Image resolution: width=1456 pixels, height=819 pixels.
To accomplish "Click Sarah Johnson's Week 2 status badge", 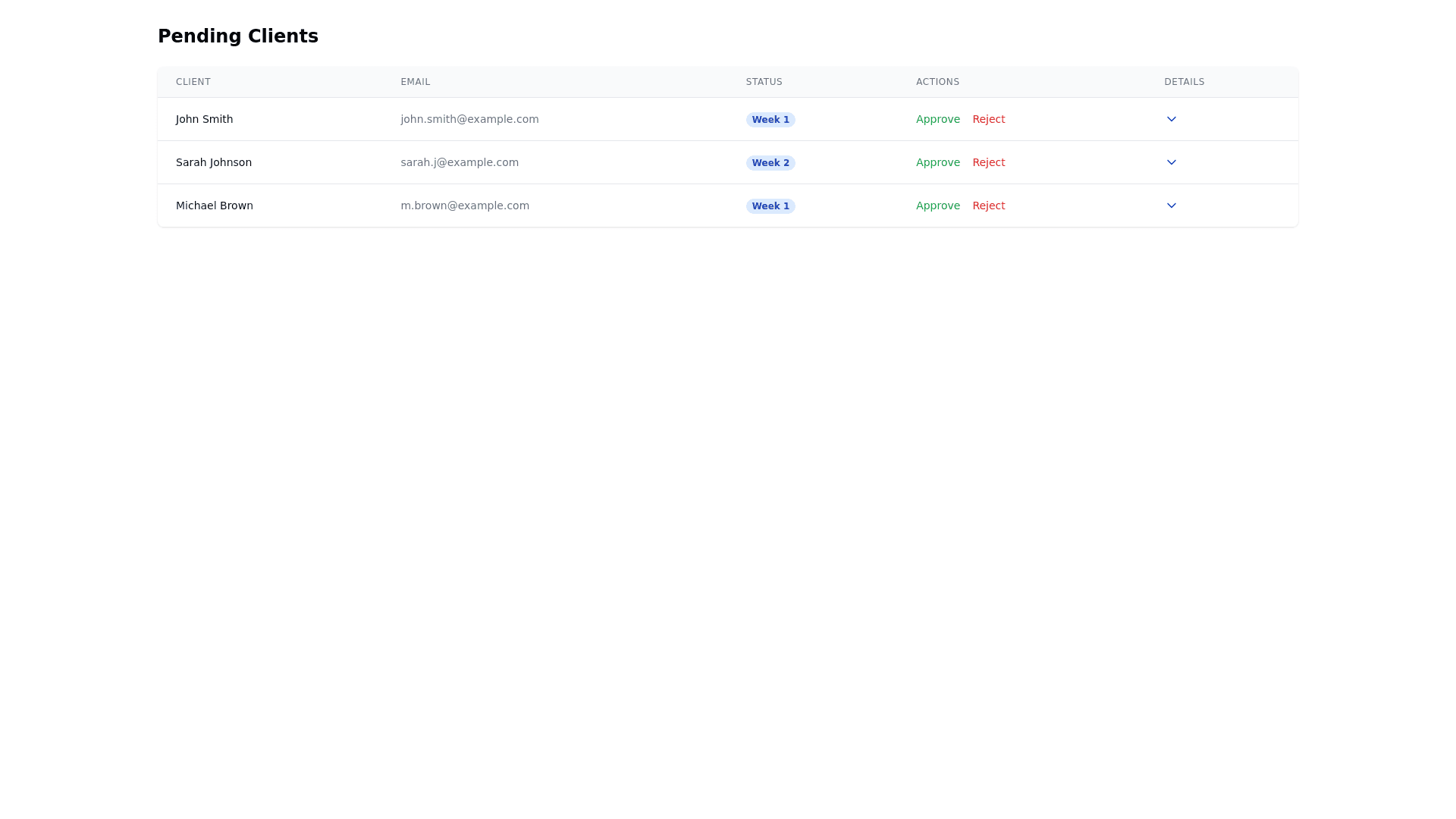I will tap(770, 163).
